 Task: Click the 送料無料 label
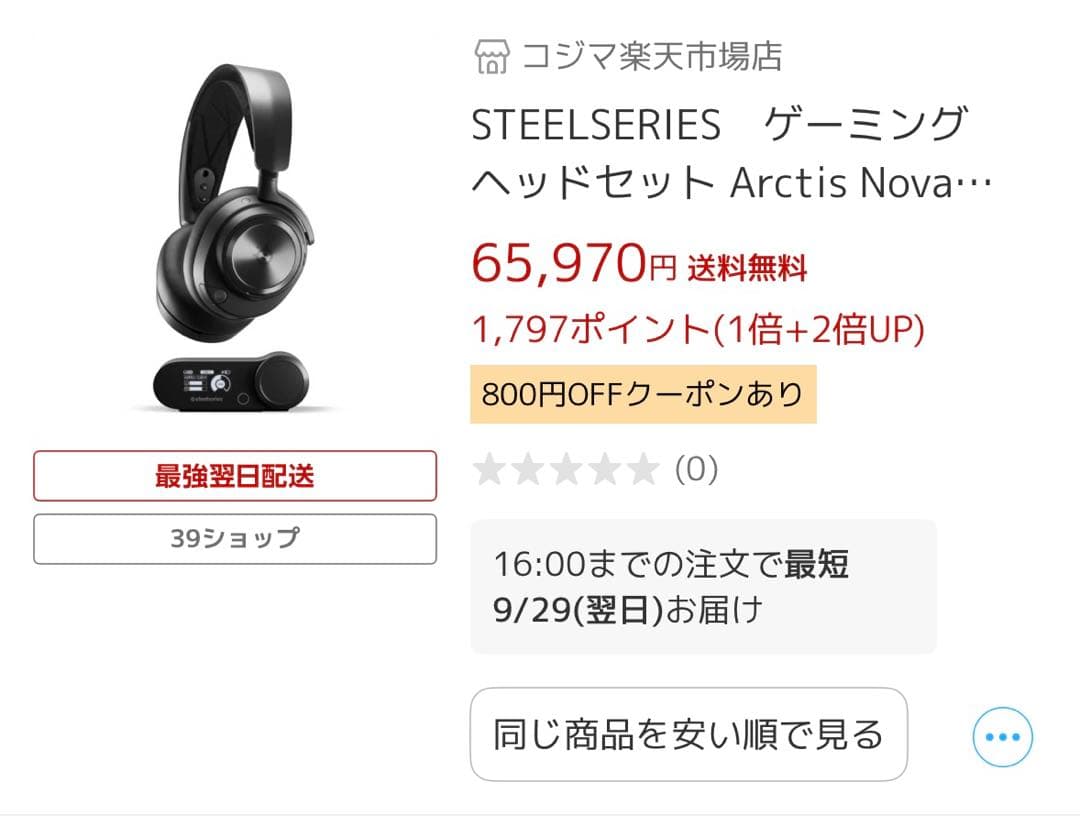click(748, 267)
